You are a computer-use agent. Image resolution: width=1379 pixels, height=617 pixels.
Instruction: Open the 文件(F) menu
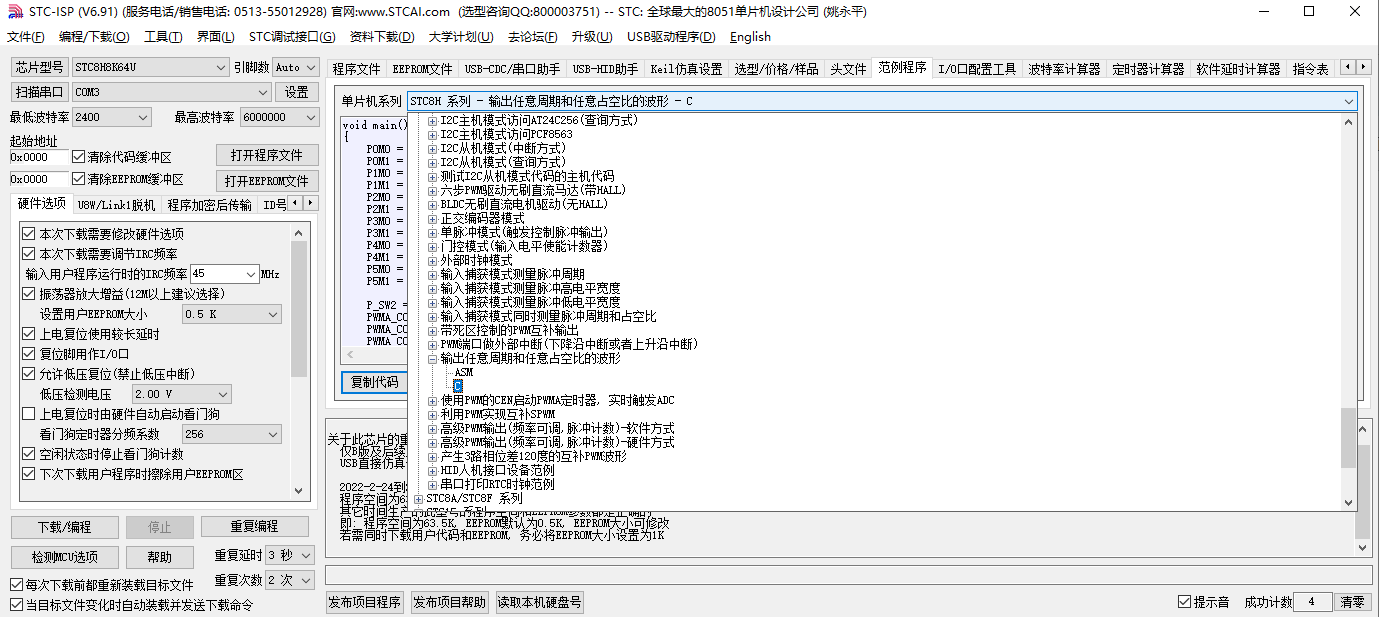[26, 37]
